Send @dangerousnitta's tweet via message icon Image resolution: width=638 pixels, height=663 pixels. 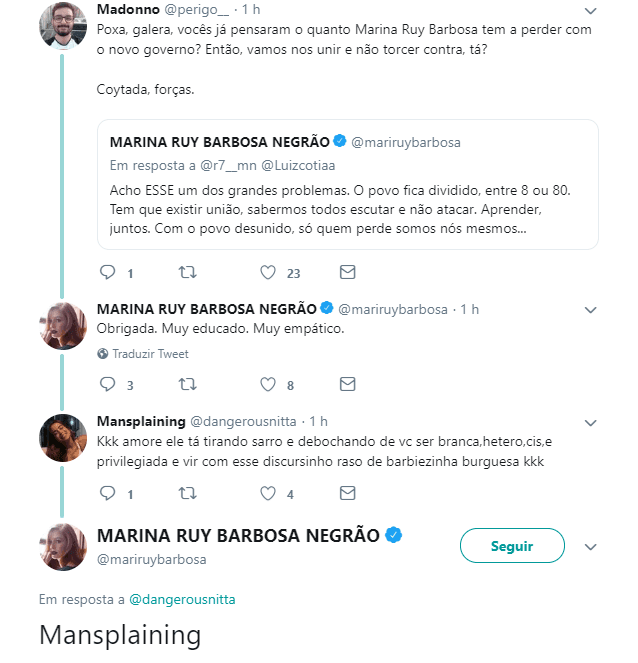[348, 493]
